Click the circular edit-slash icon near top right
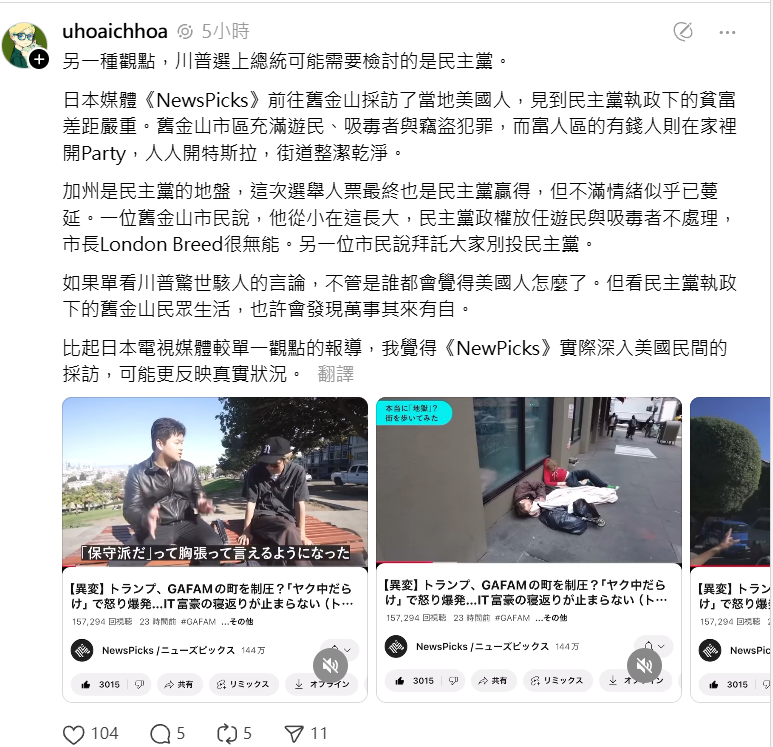This screenshot has height=747, width=773. (683, 32)
